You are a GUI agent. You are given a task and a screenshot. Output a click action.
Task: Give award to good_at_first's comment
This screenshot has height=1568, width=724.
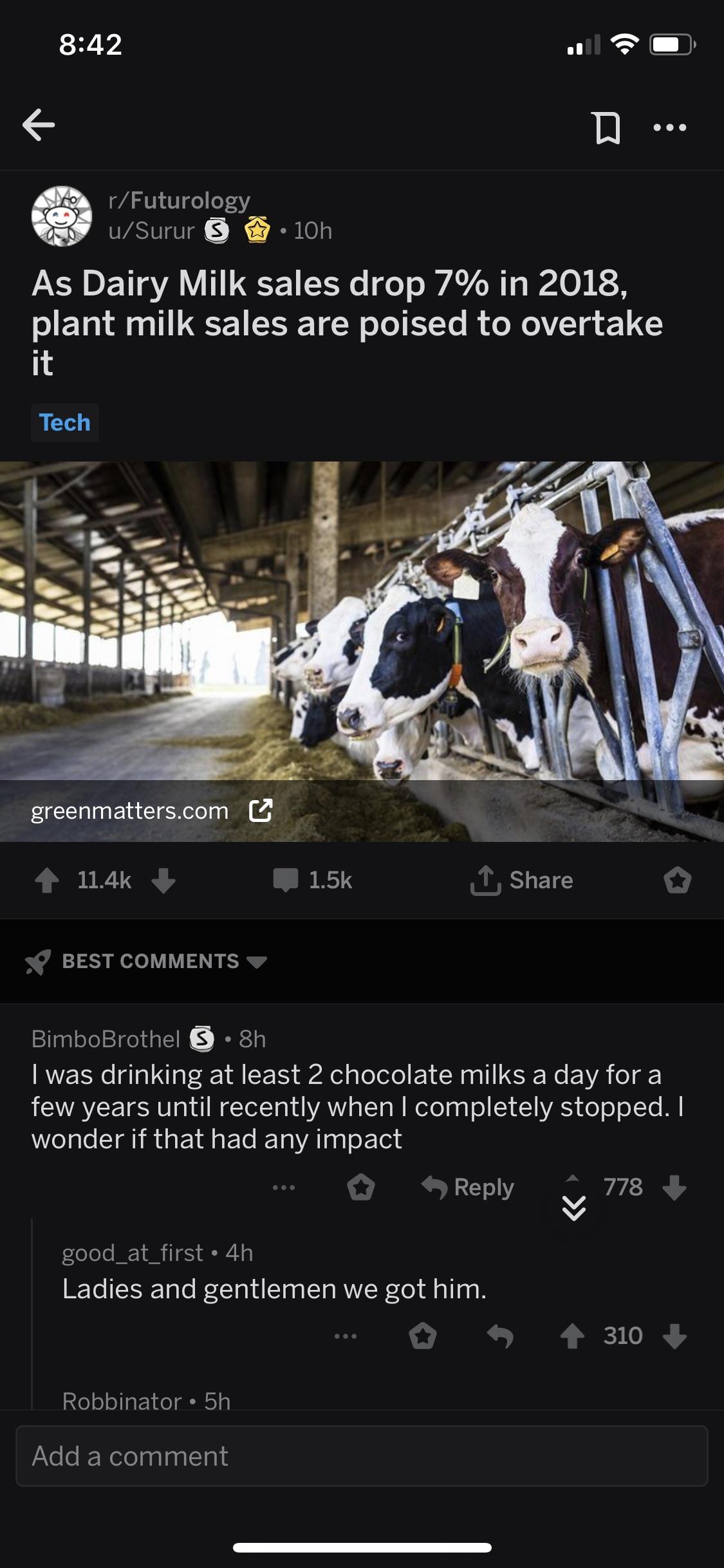423,1336
